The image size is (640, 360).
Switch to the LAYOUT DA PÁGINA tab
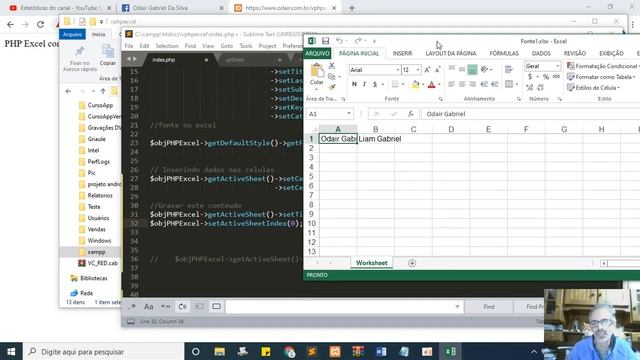451,53
